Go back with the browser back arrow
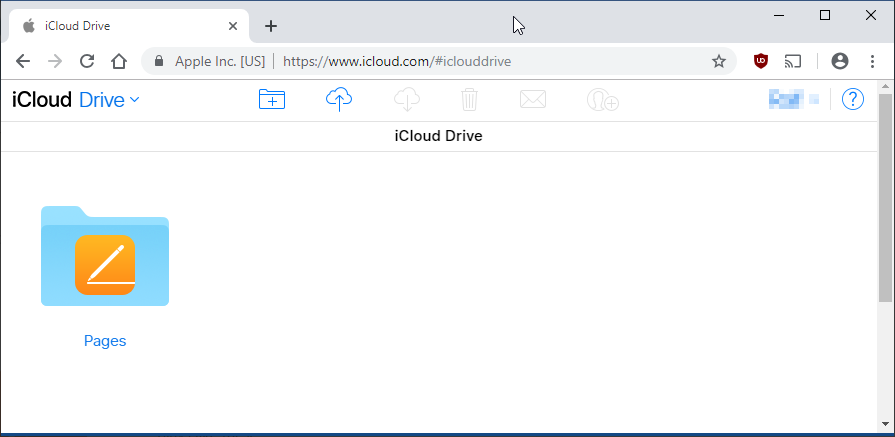895x437 pixels. pyautogui.click(x=23, y=61)
